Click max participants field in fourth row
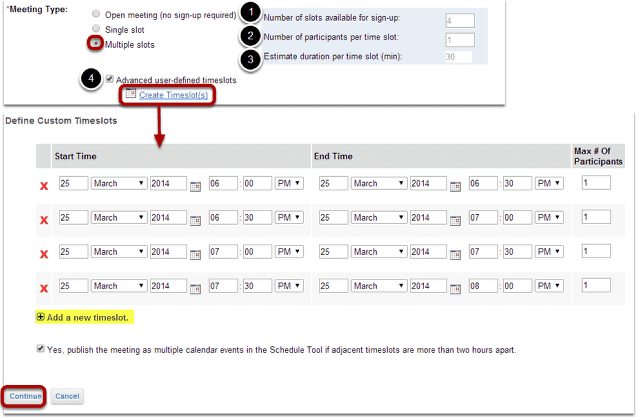The width and height of the screenshot is (640, 420). tap(596, 285)
